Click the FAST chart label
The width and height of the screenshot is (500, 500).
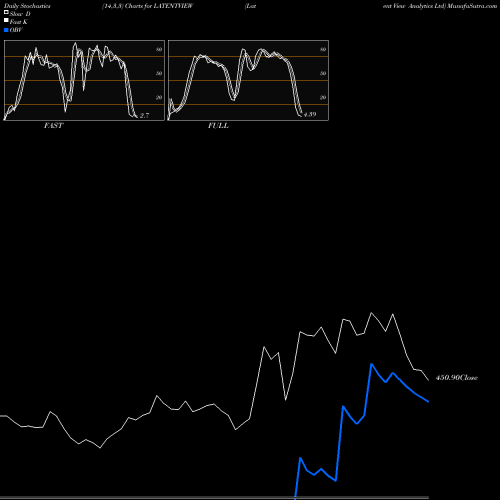click(x=53, y=126)
